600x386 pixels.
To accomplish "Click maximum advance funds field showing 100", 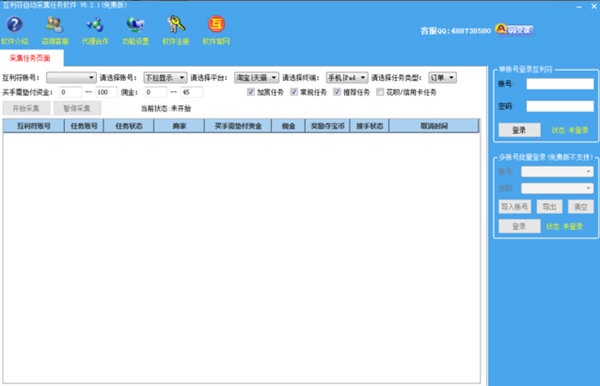I will pyautogui.click(x=106, y=92).
